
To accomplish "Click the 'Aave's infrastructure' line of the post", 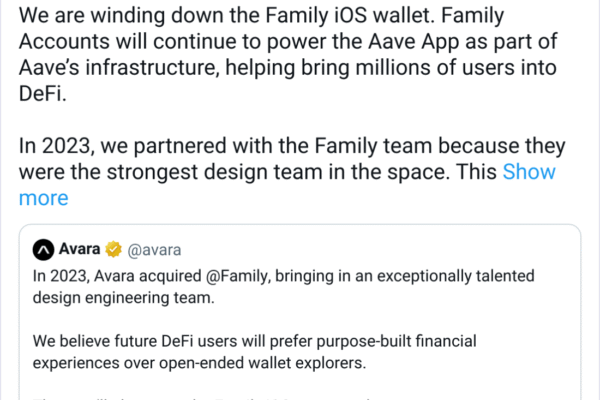I will 150,70.
